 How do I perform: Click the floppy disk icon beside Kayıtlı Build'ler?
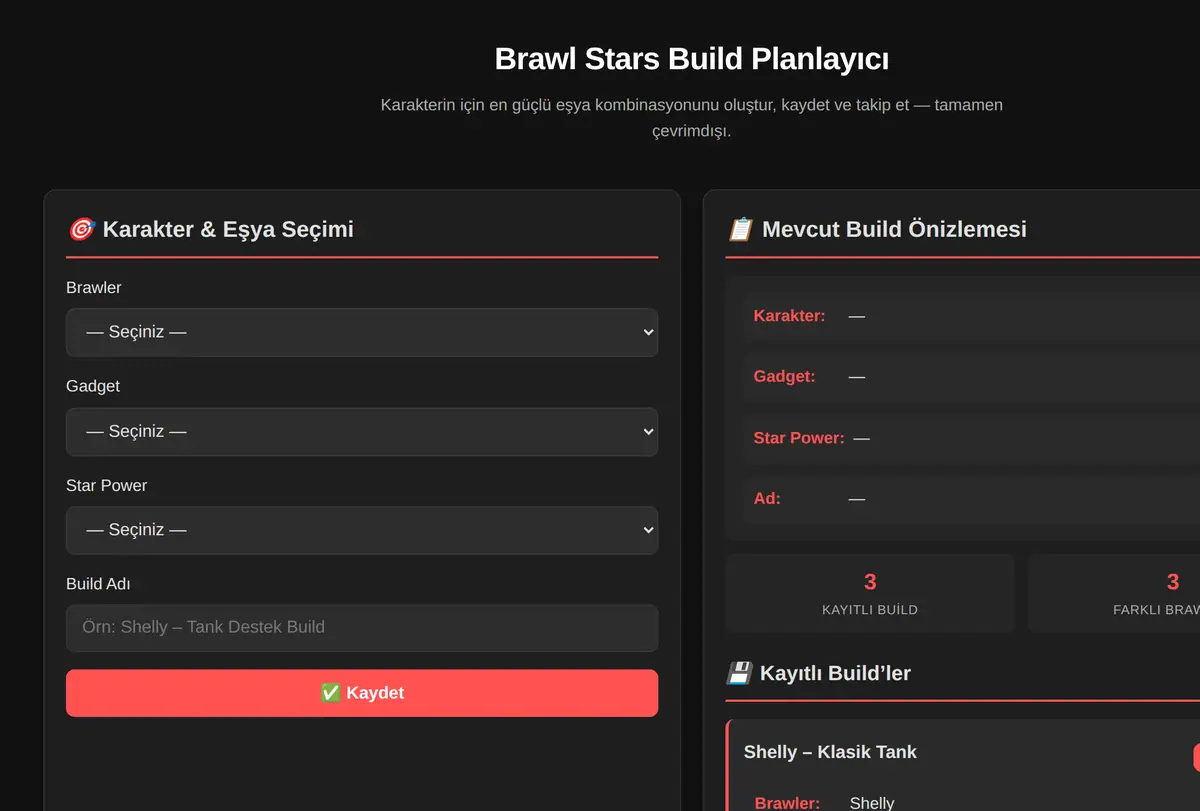point(739,673)
